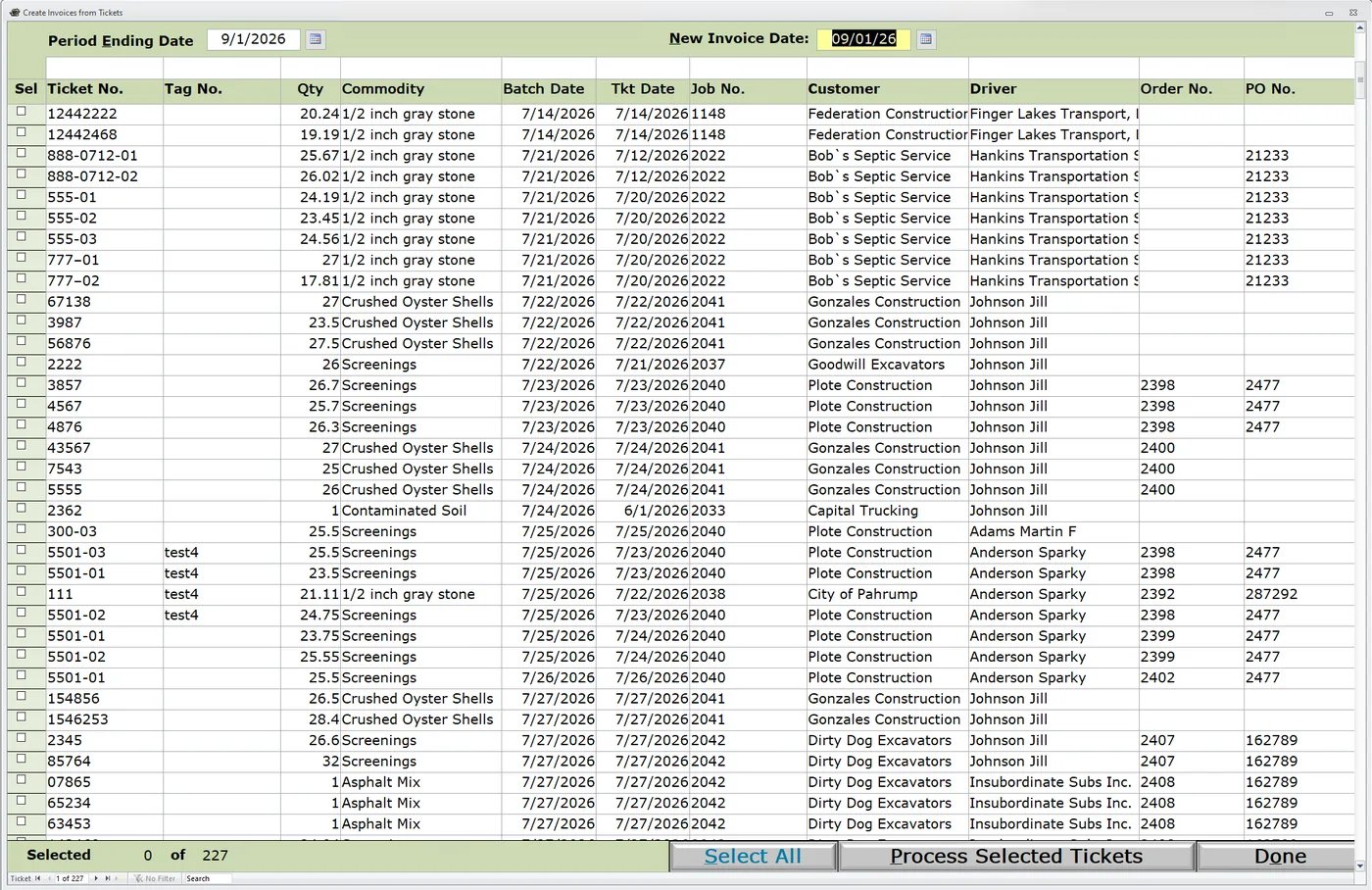The width and height of the screenshot is (1372, 890).
Task: Click the Capital Trucking customer cell
Action: (x=887, y=511)
